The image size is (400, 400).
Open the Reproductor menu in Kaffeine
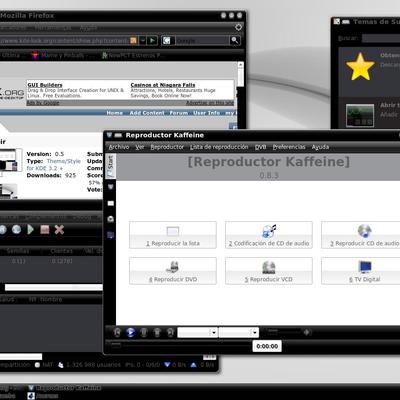167,147
